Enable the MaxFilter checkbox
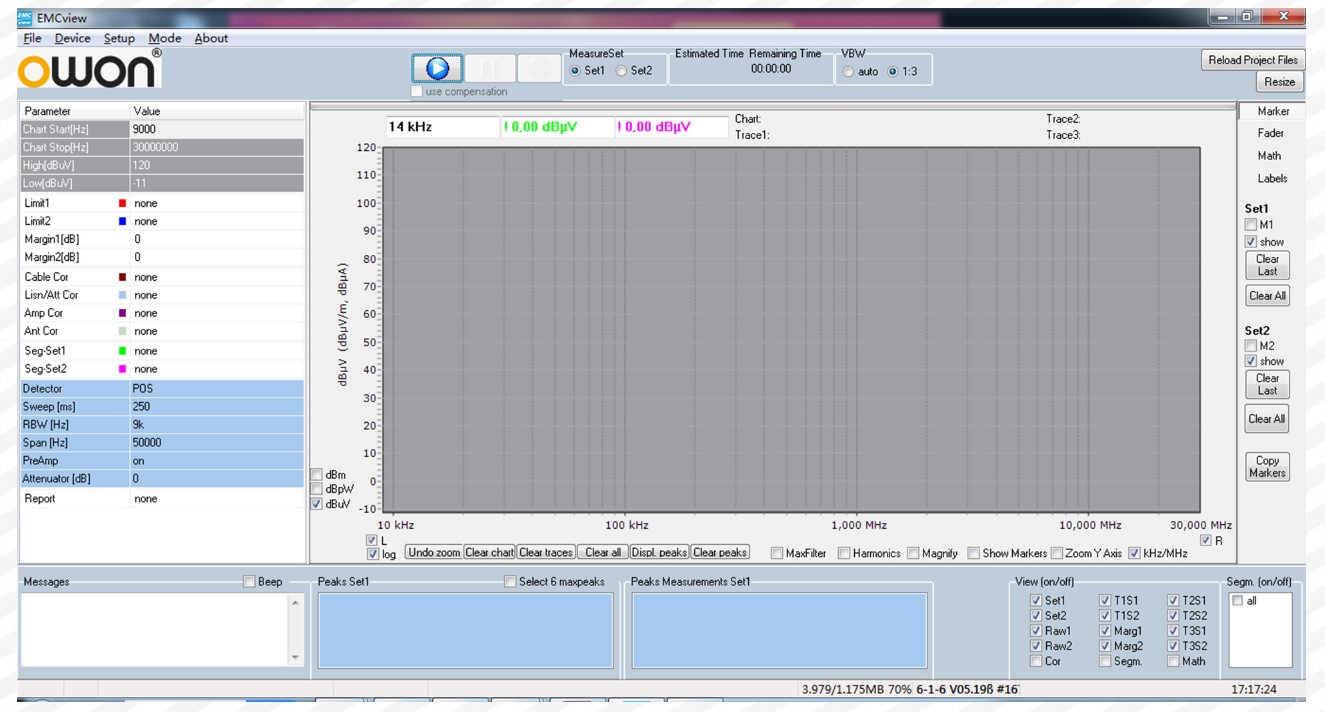The width and height of the screenshot is (1325, 712). point(777,553)
